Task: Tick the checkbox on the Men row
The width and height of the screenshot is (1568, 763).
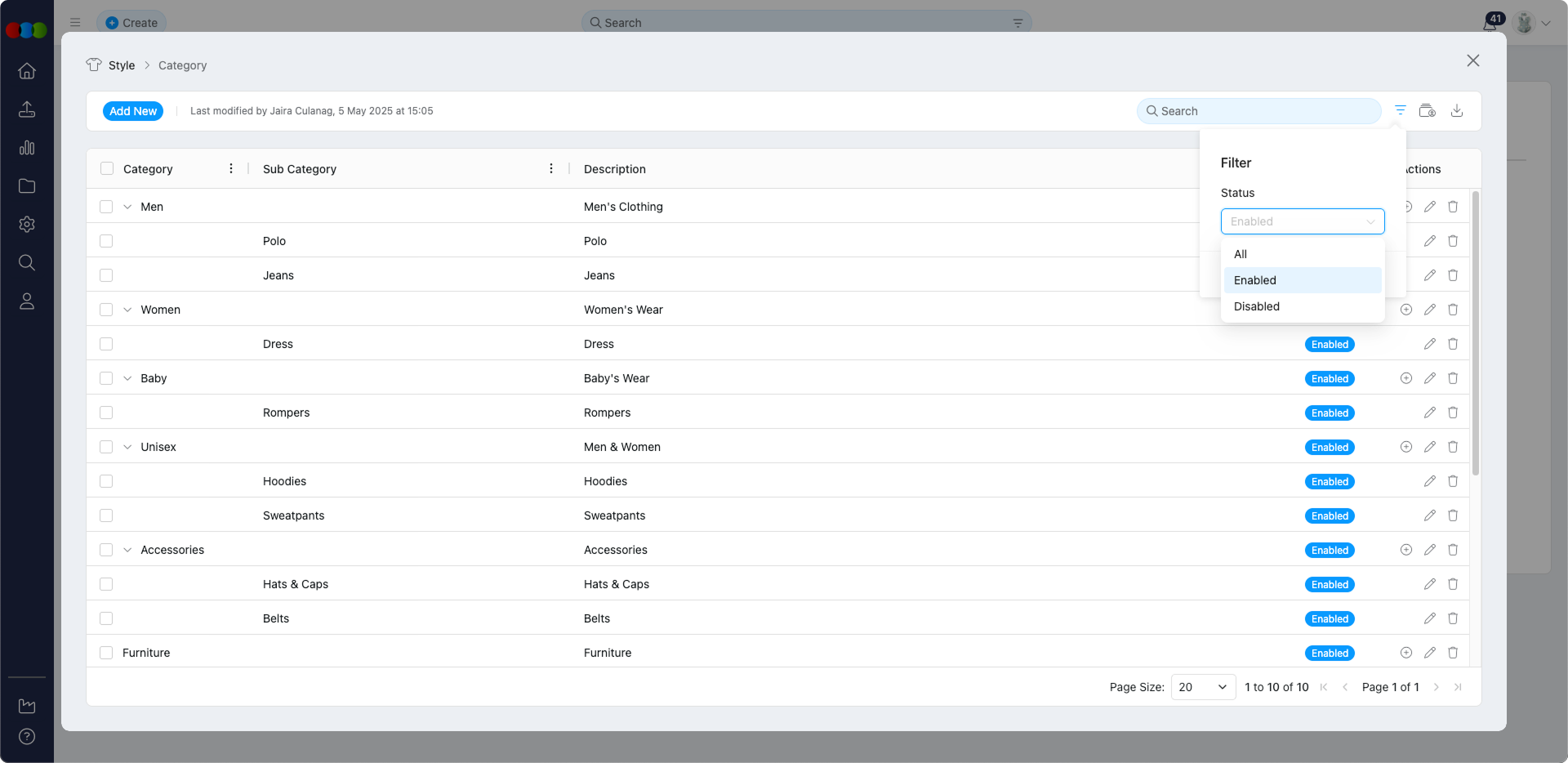Action: point(106,207)
